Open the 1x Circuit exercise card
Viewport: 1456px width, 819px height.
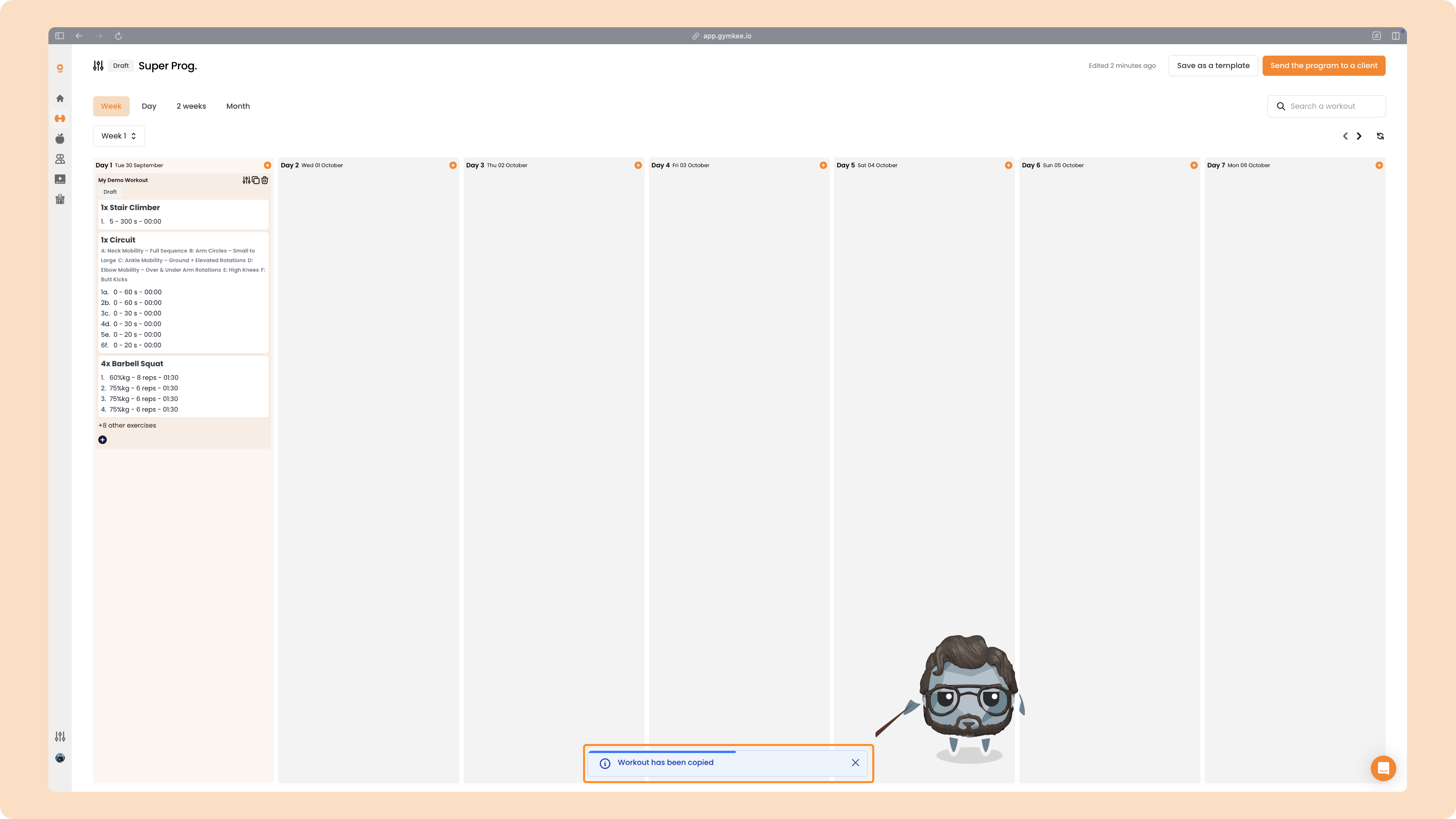point(183,292)
